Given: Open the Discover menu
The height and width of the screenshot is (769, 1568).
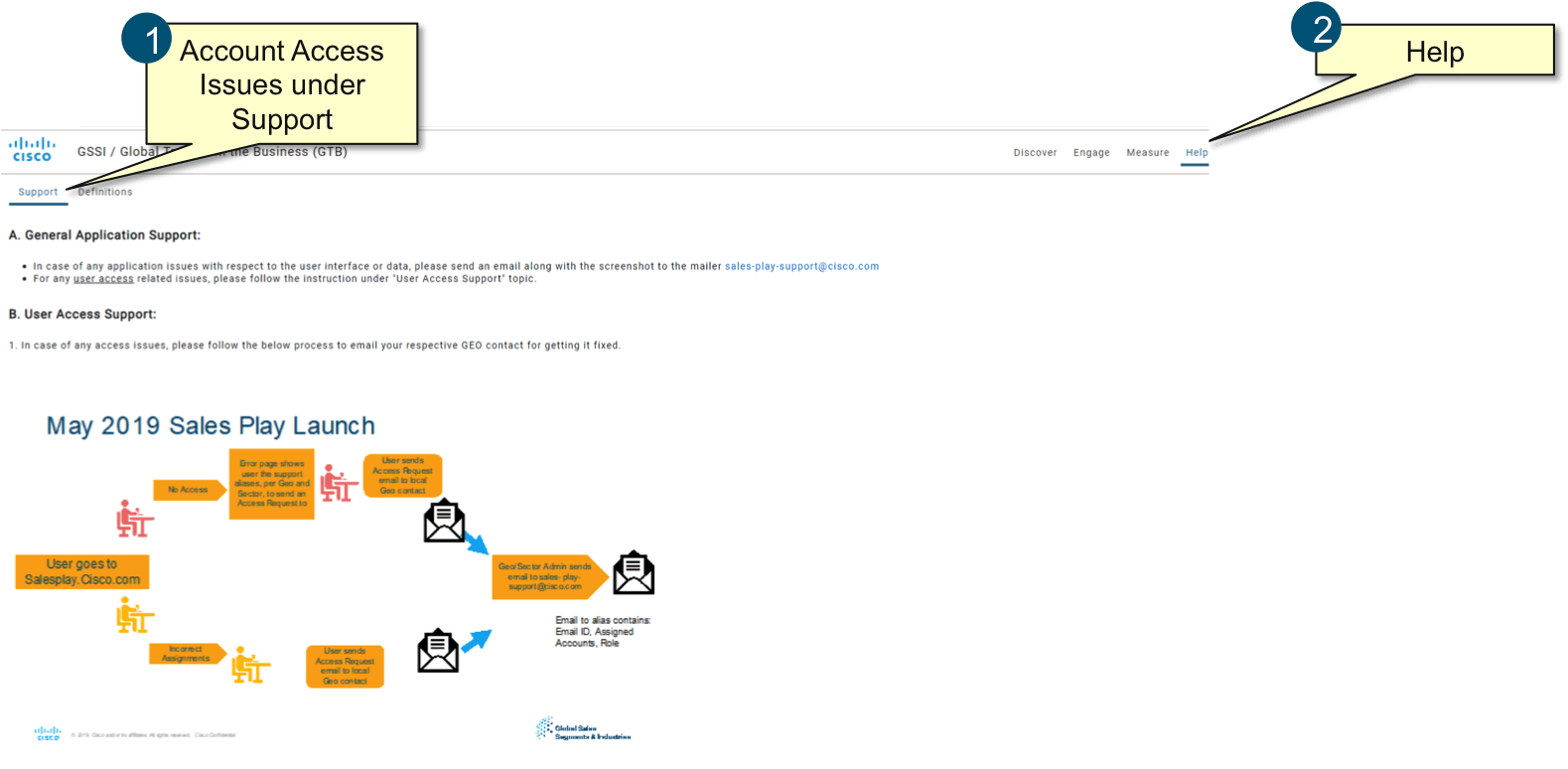Looking at the screenshot, I should [x=1035, y=153].
